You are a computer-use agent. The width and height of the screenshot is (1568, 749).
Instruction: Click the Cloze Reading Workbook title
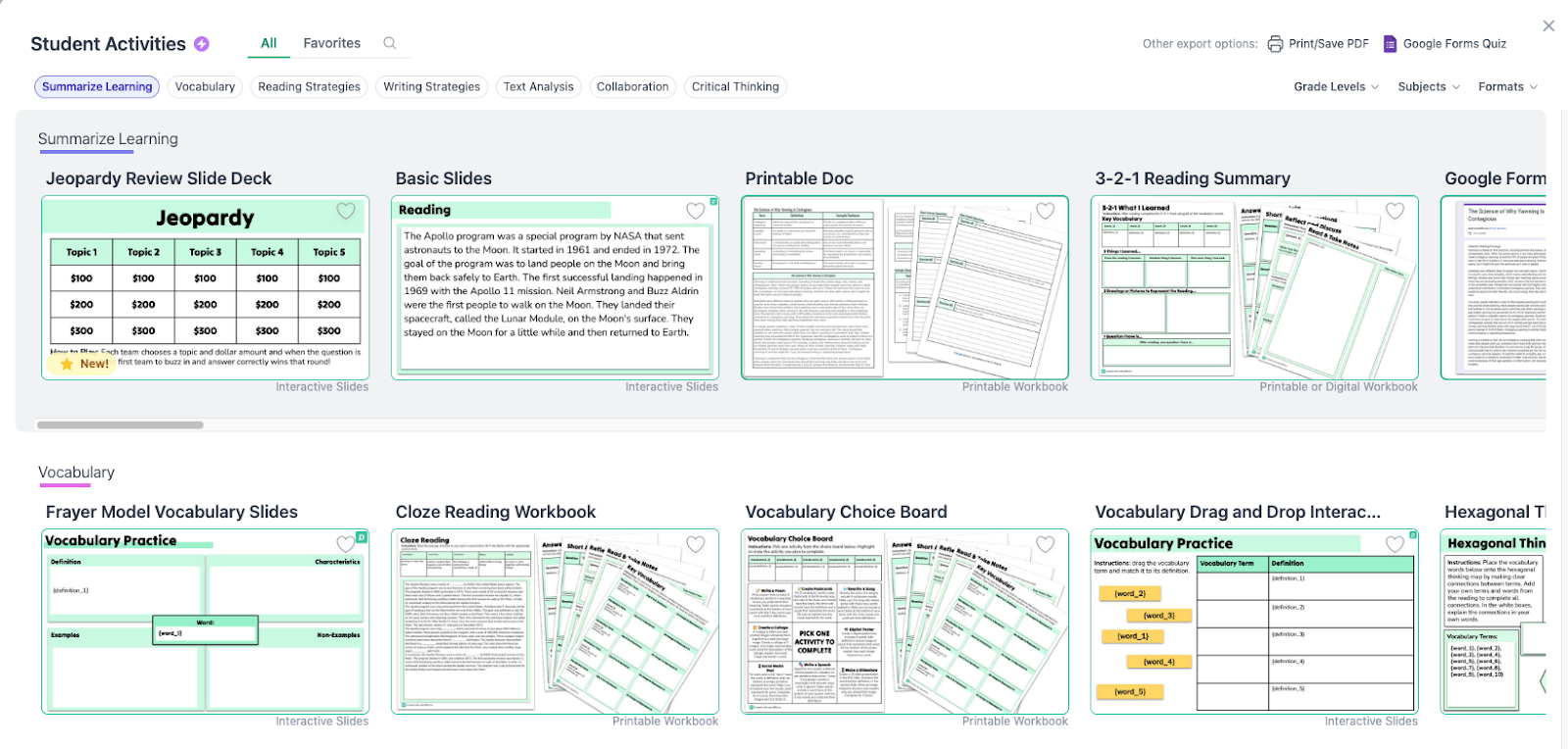click(x=495, y=512)
